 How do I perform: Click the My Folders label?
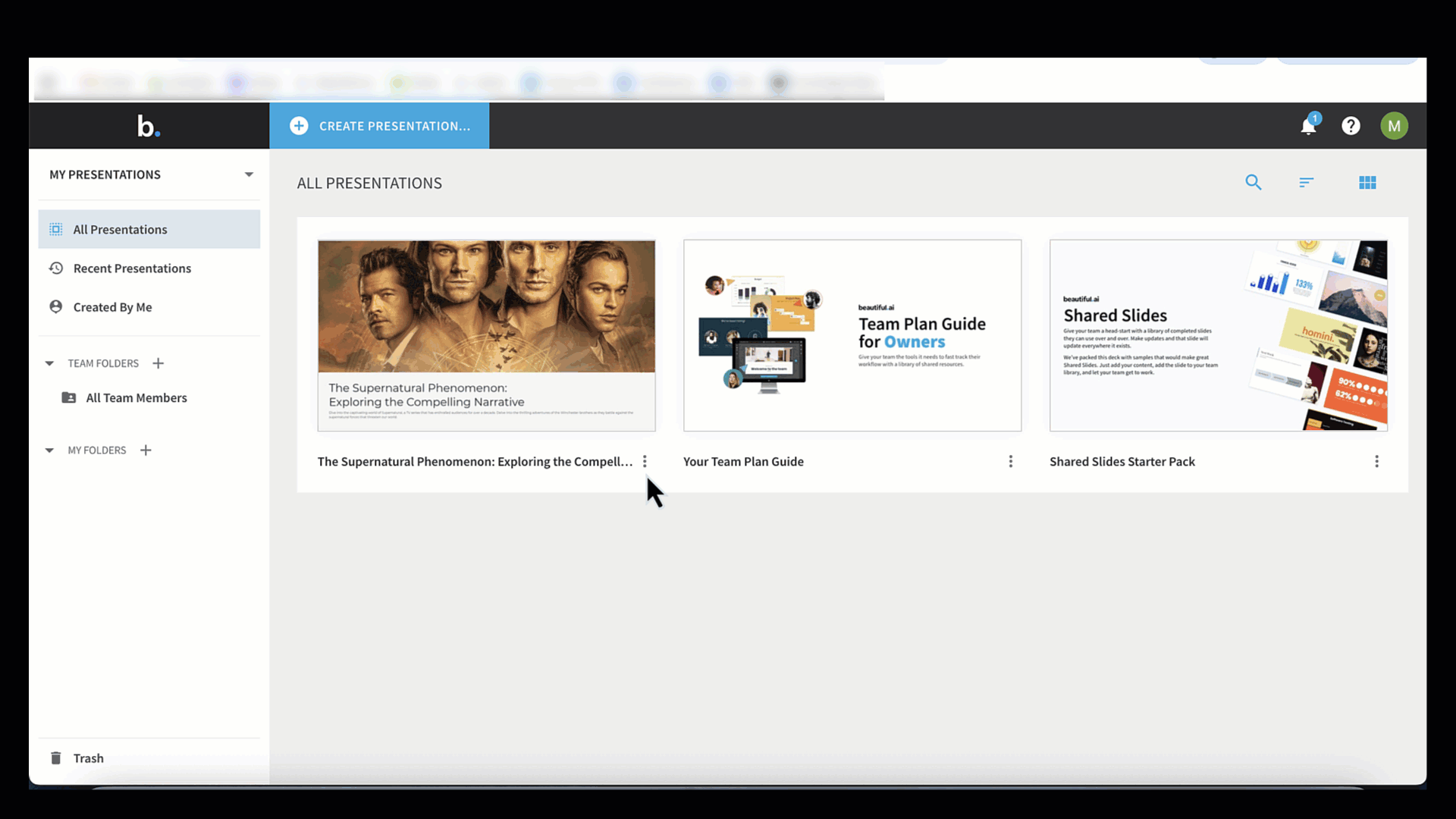coord(97,450)
